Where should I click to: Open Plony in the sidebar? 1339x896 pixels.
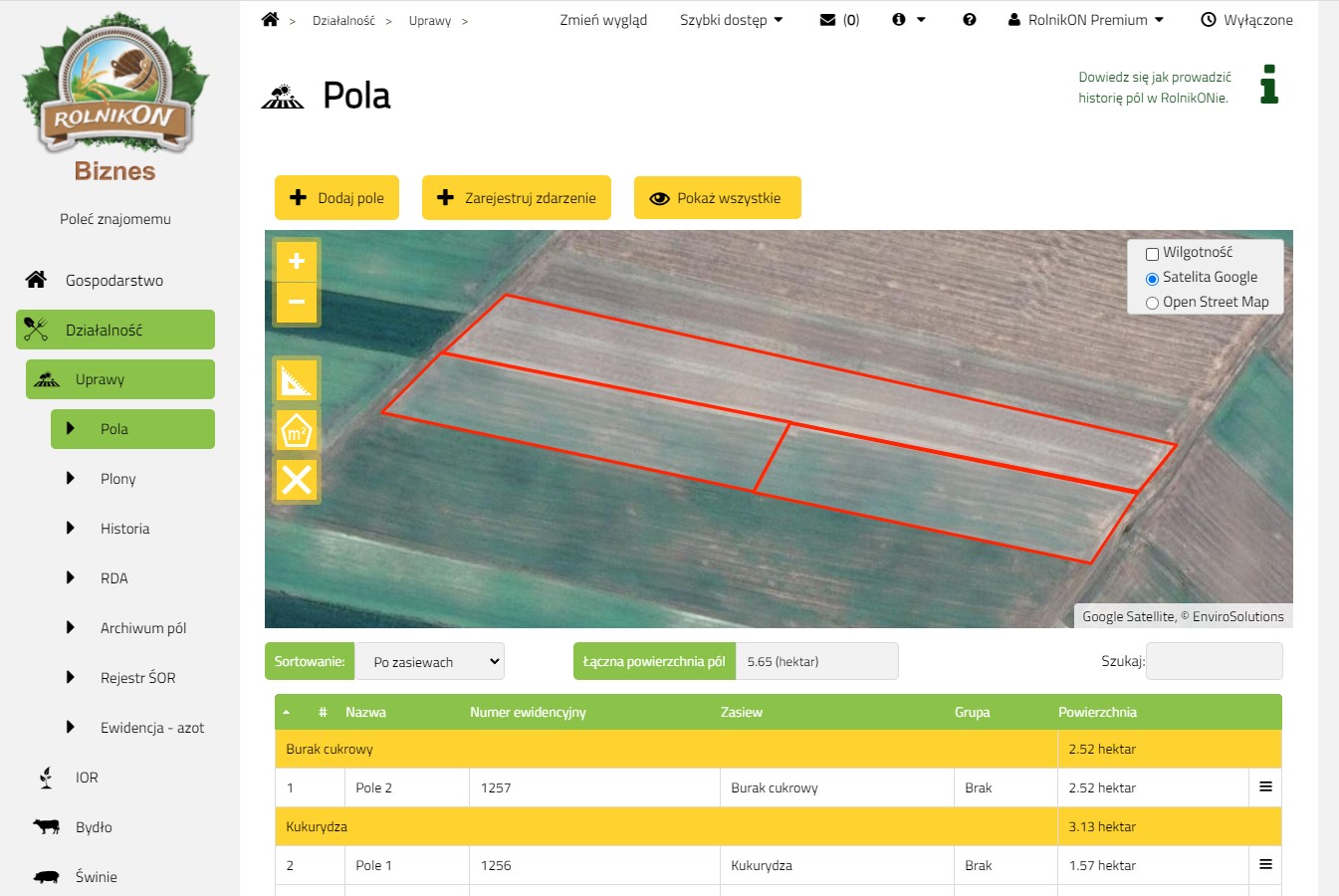(x=118, y=479)
